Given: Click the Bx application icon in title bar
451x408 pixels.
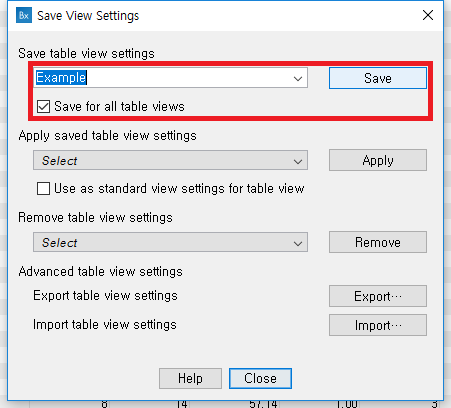Looking at the screenshot, I should (24, 15).
